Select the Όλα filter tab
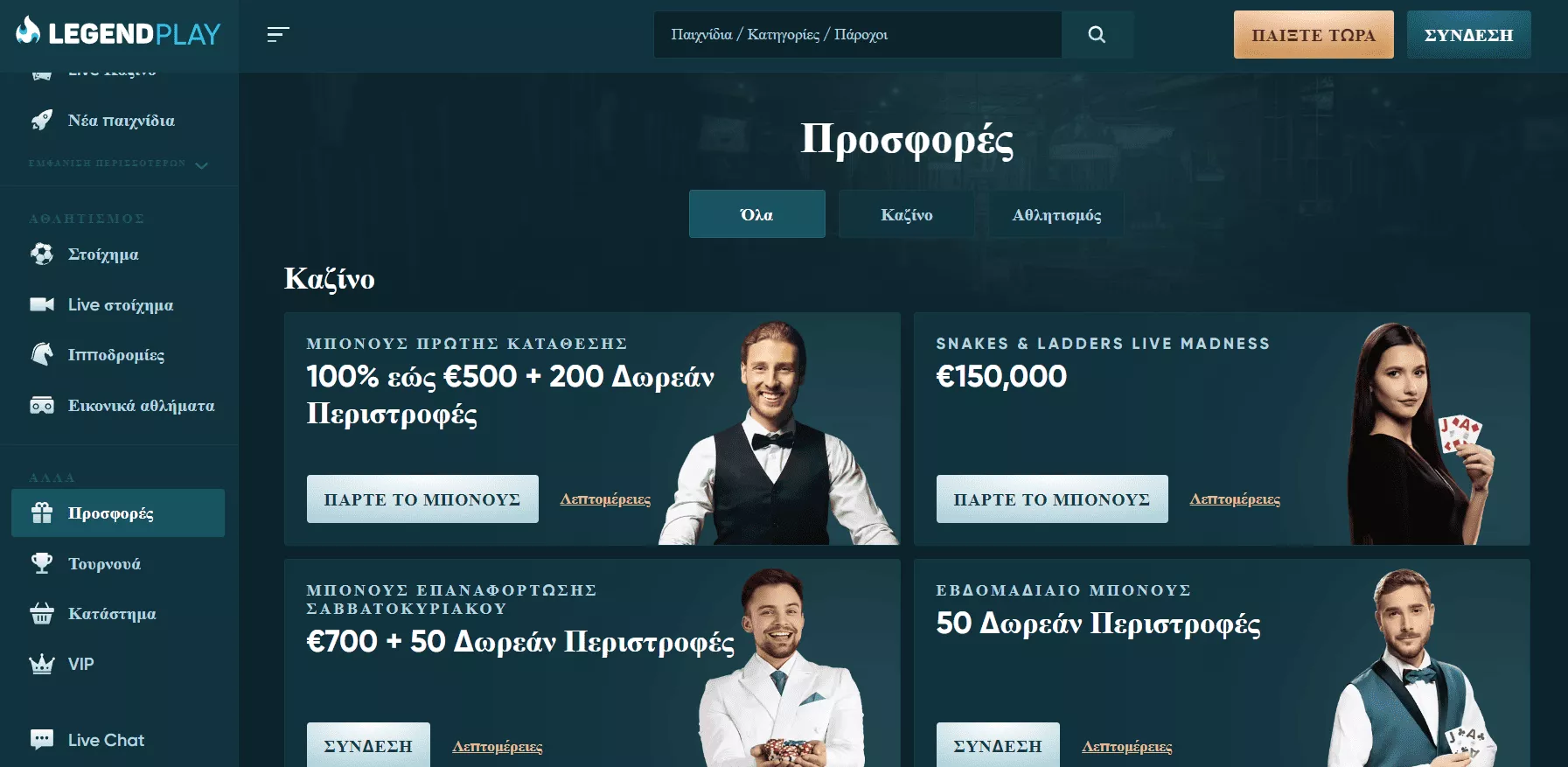The height and width of the screenshot is (767, 1568). 756,214
